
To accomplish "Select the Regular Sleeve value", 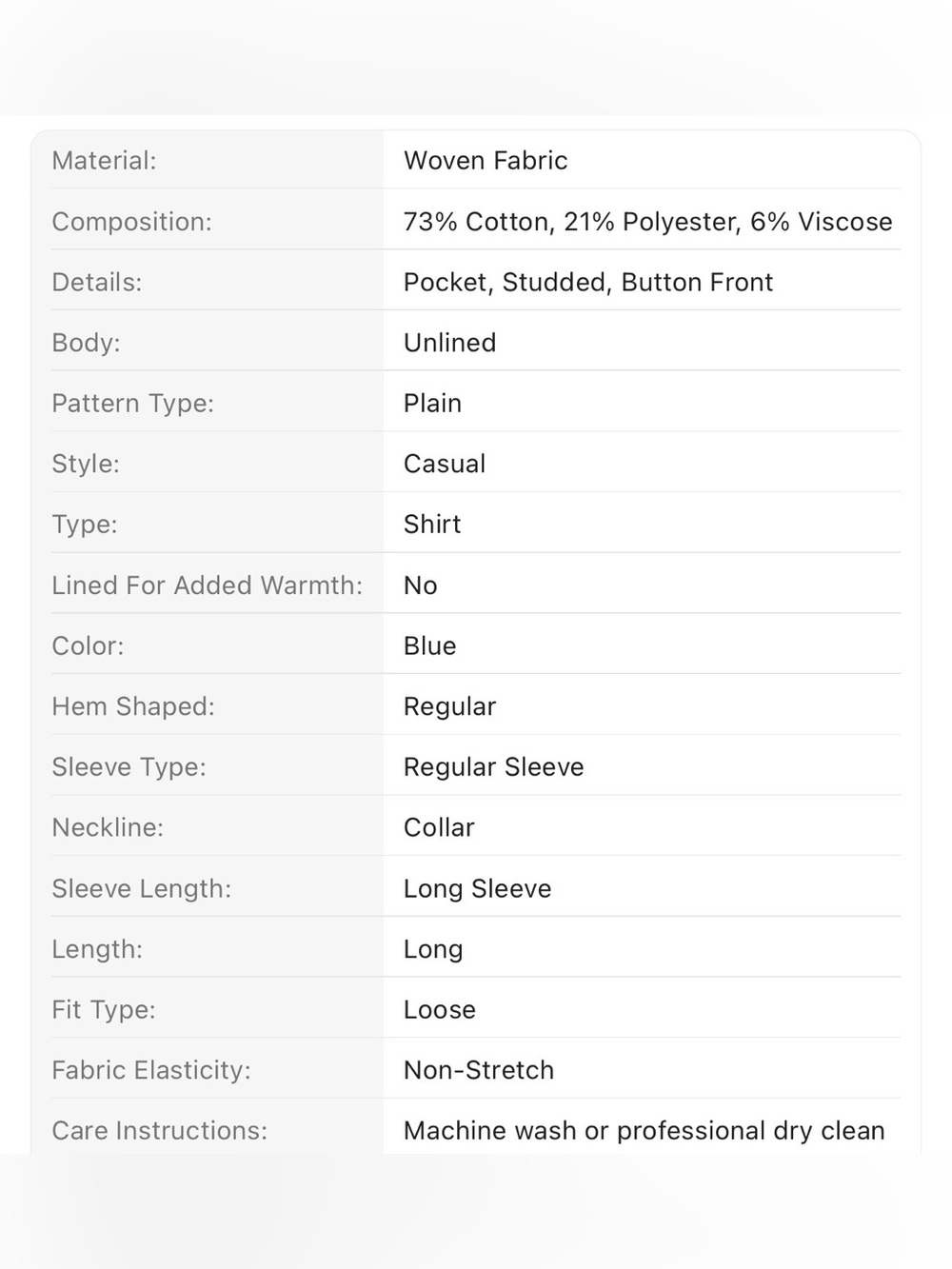I will point(493,767).
